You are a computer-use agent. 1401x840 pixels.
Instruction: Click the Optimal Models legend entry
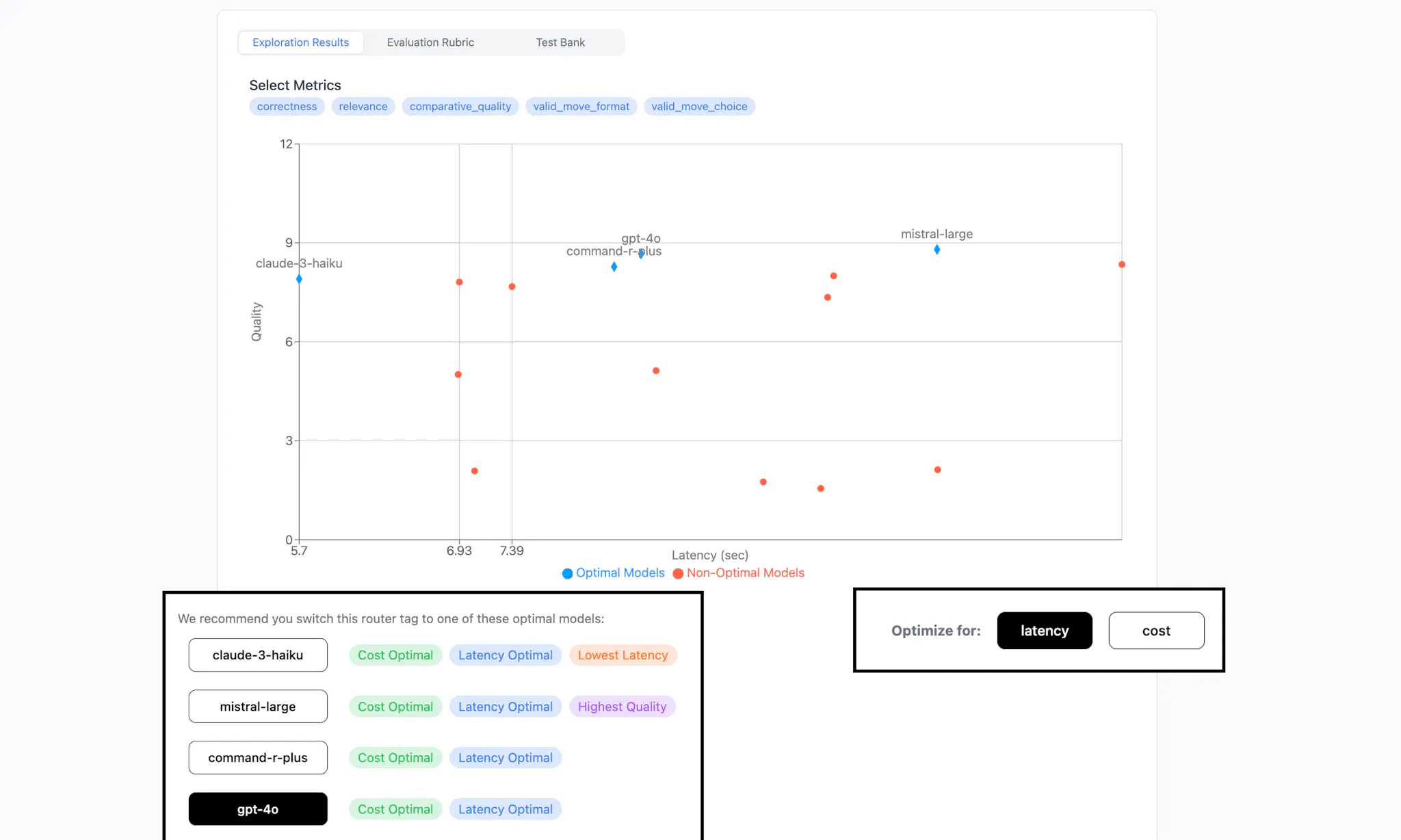pos(613,573)
